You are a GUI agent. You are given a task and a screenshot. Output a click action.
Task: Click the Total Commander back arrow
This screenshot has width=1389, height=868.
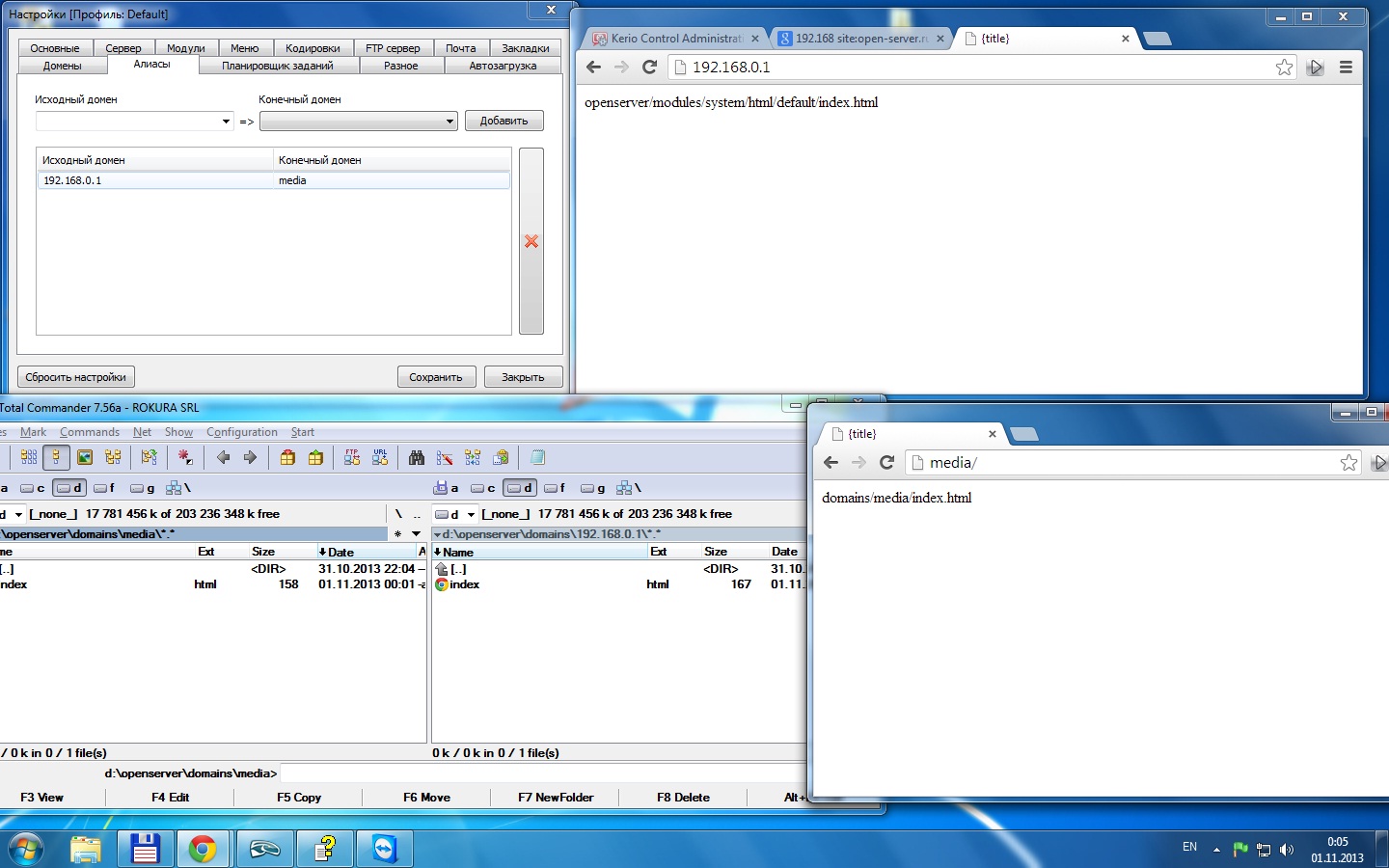[224, 458]
